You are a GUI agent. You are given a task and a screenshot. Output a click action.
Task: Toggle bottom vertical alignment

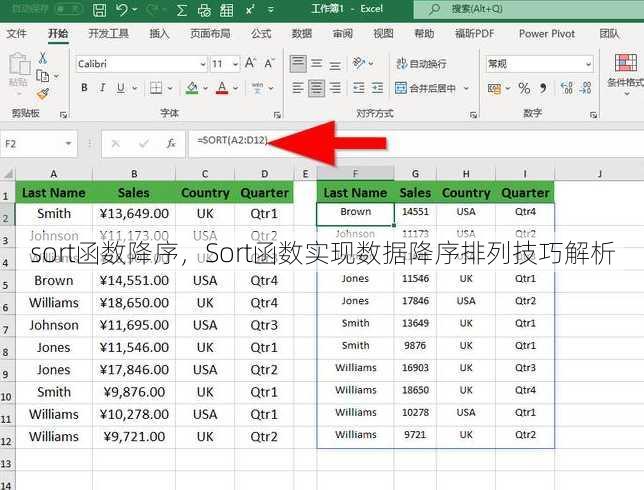tap(335, 64)
